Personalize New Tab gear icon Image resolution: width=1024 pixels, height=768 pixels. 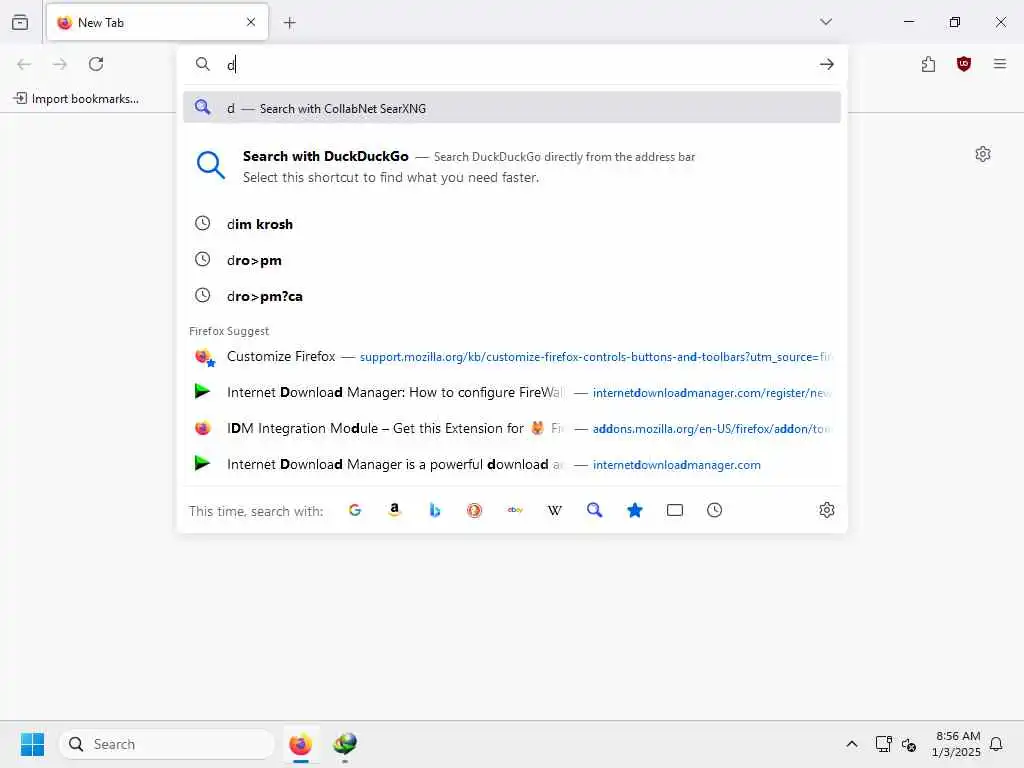[983, 154]
